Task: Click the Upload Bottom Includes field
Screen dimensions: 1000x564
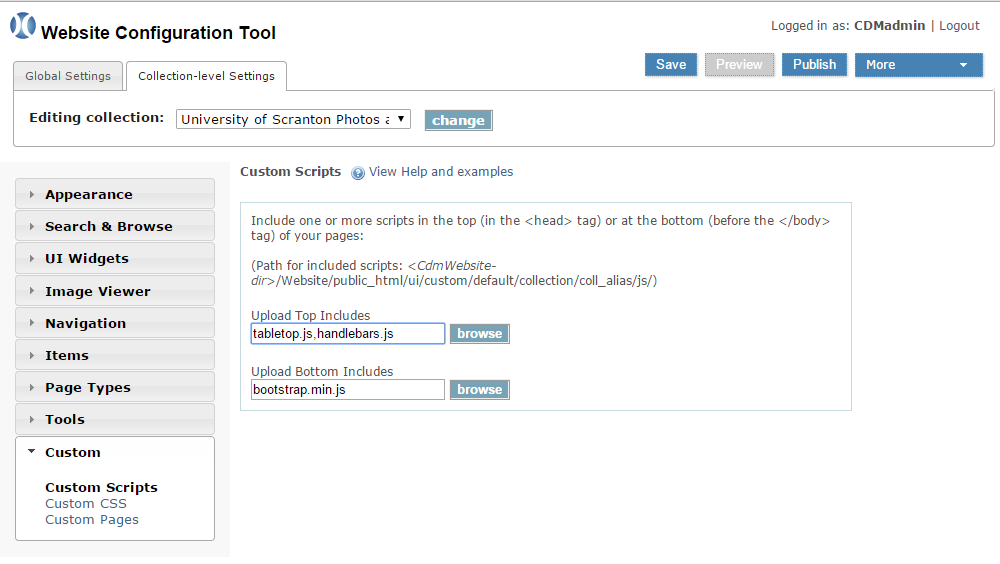Action: coord(348,390)
